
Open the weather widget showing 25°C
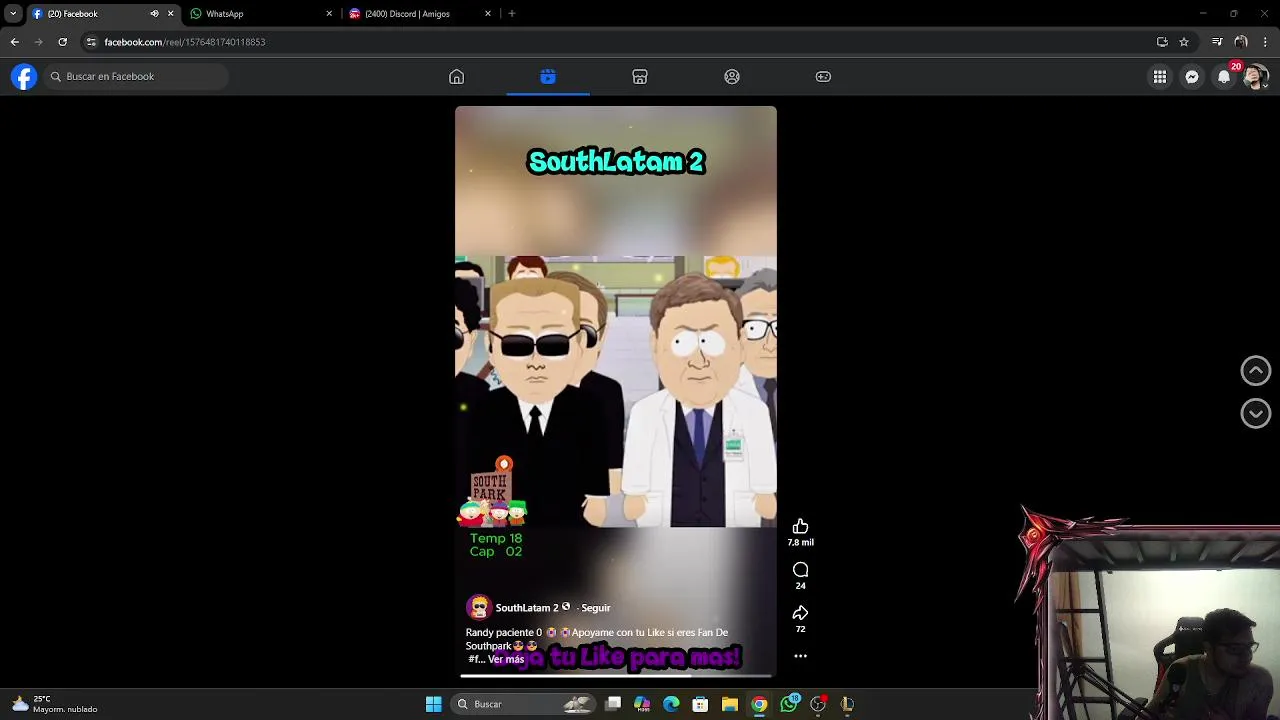tap(54, 704)
